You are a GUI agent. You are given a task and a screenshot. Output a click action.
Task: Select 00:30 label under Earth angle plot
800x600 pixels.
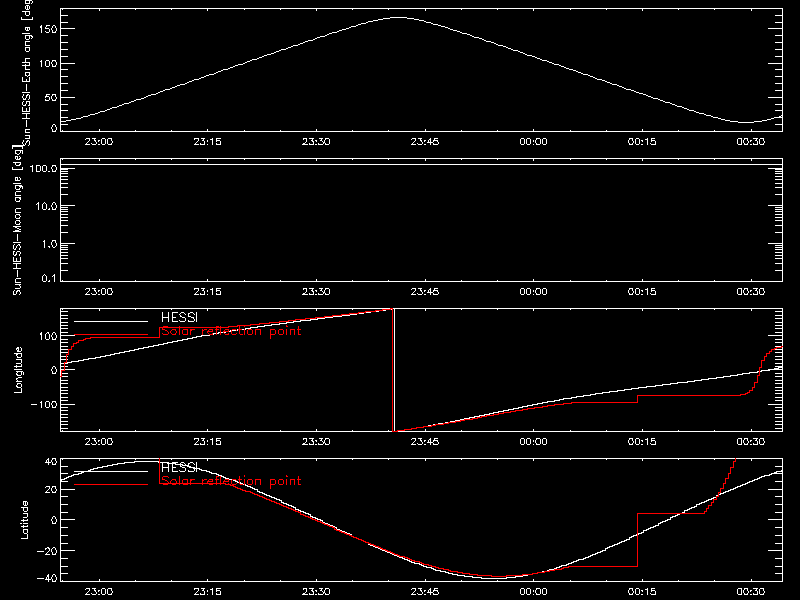tap(751, 142)
